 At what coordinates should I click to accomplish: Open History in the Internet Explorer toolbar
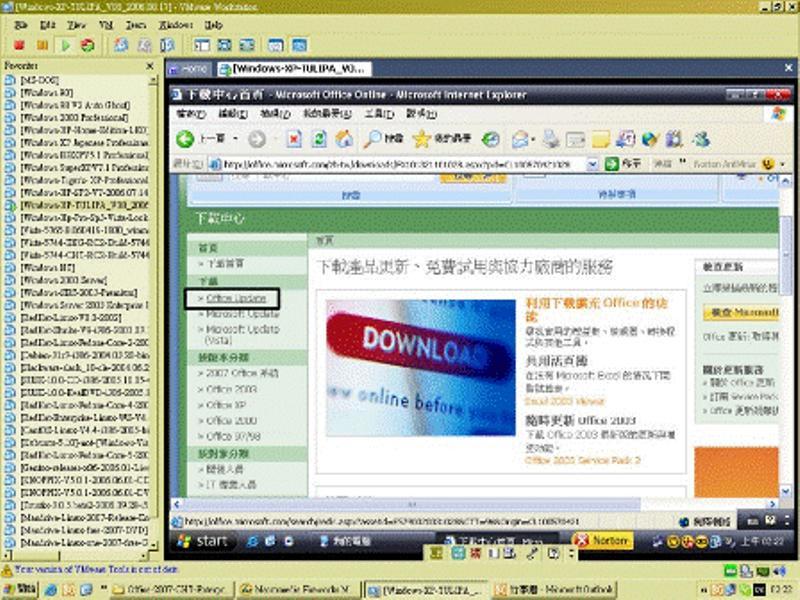coord(491,139)
